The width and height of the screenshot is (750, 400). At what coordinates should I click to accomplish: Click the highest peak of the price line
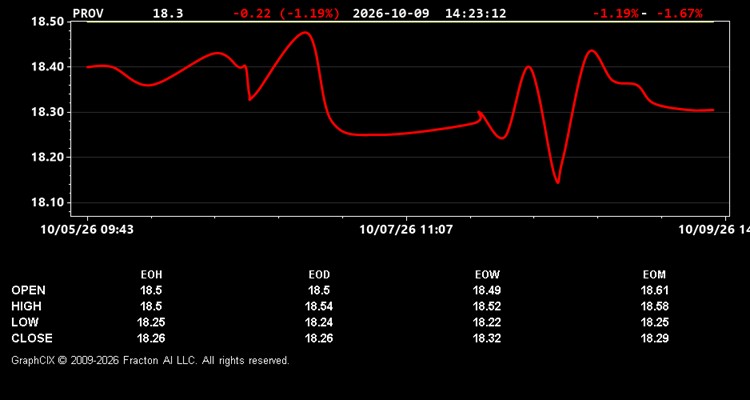306,33
